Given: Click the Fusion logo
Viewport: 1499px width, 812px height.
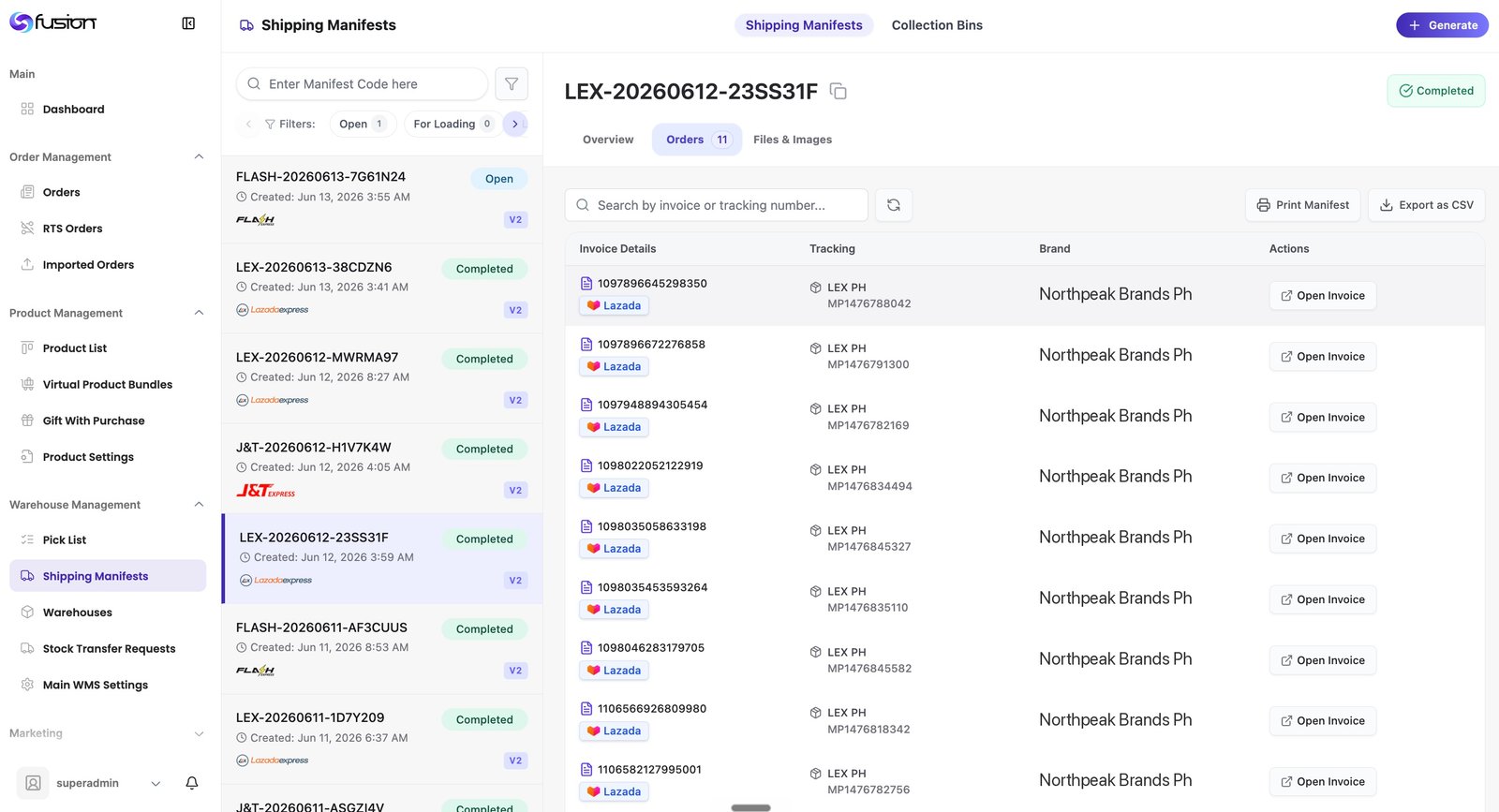Looking at the screenshot, I should tap(53, 22).
